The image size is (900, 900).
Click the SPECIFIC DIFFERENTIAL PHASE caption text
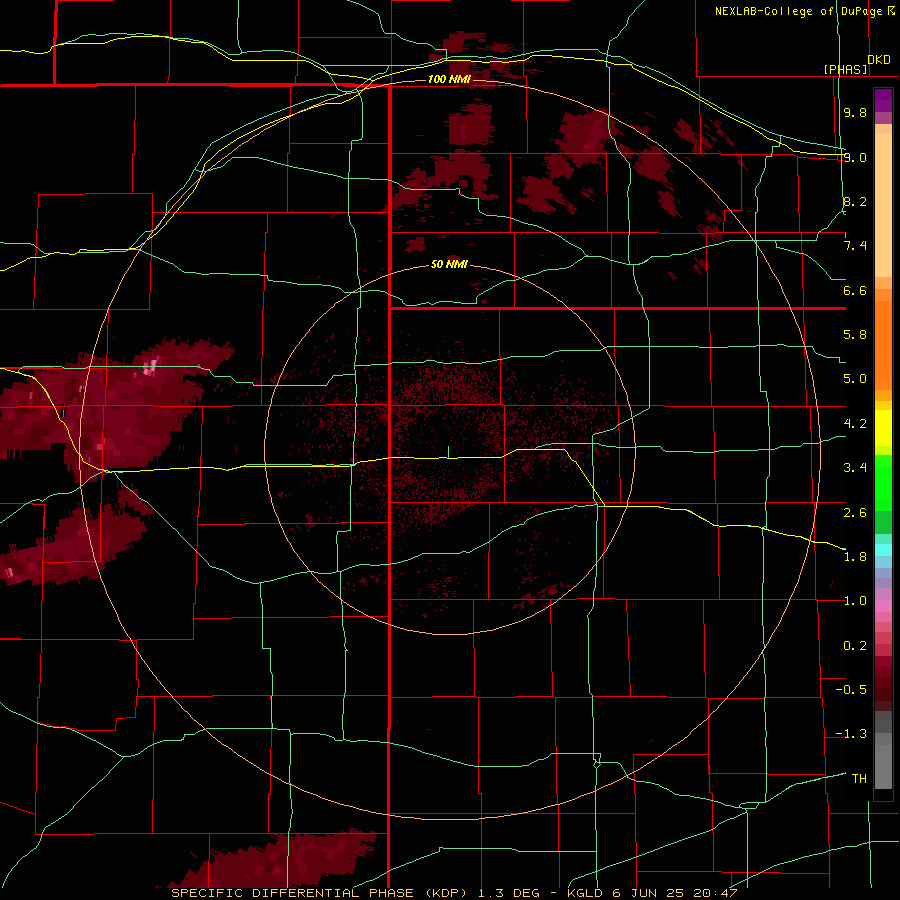[x=292, y=893]
